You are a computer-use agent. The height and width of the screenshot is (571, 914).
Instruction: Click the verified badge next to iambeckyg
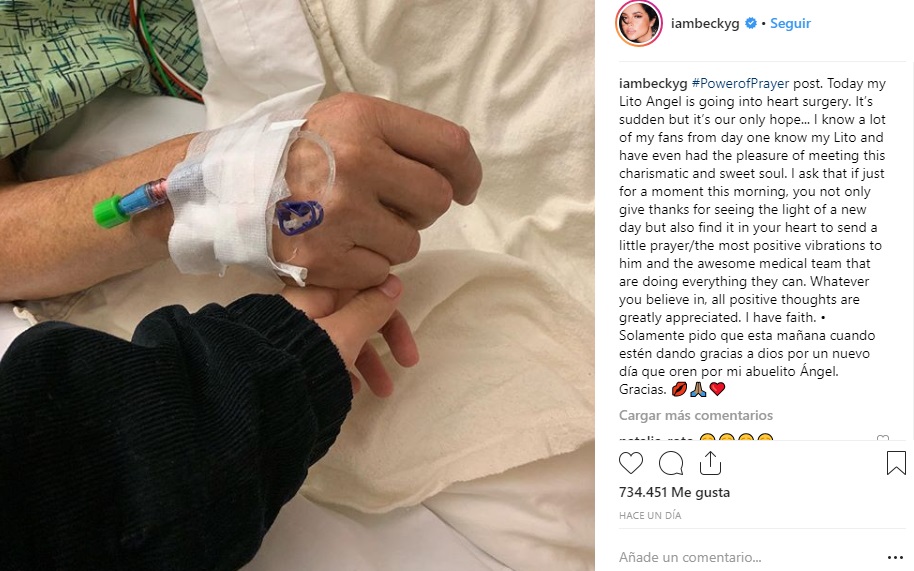751,23
